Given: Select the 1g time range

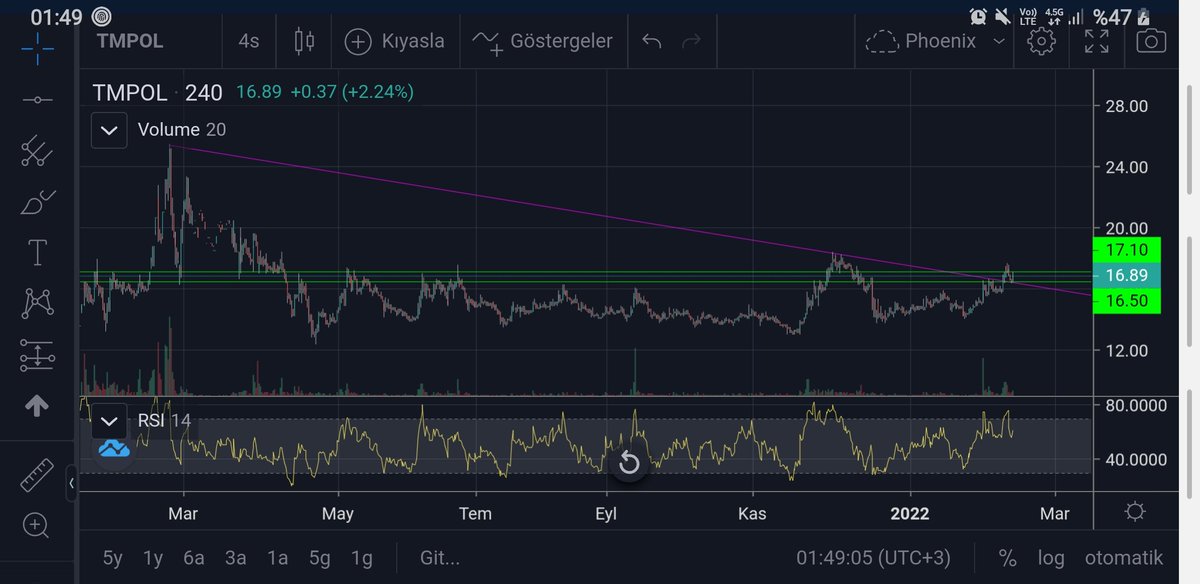Looking at the screenshot, I should 361,558.
